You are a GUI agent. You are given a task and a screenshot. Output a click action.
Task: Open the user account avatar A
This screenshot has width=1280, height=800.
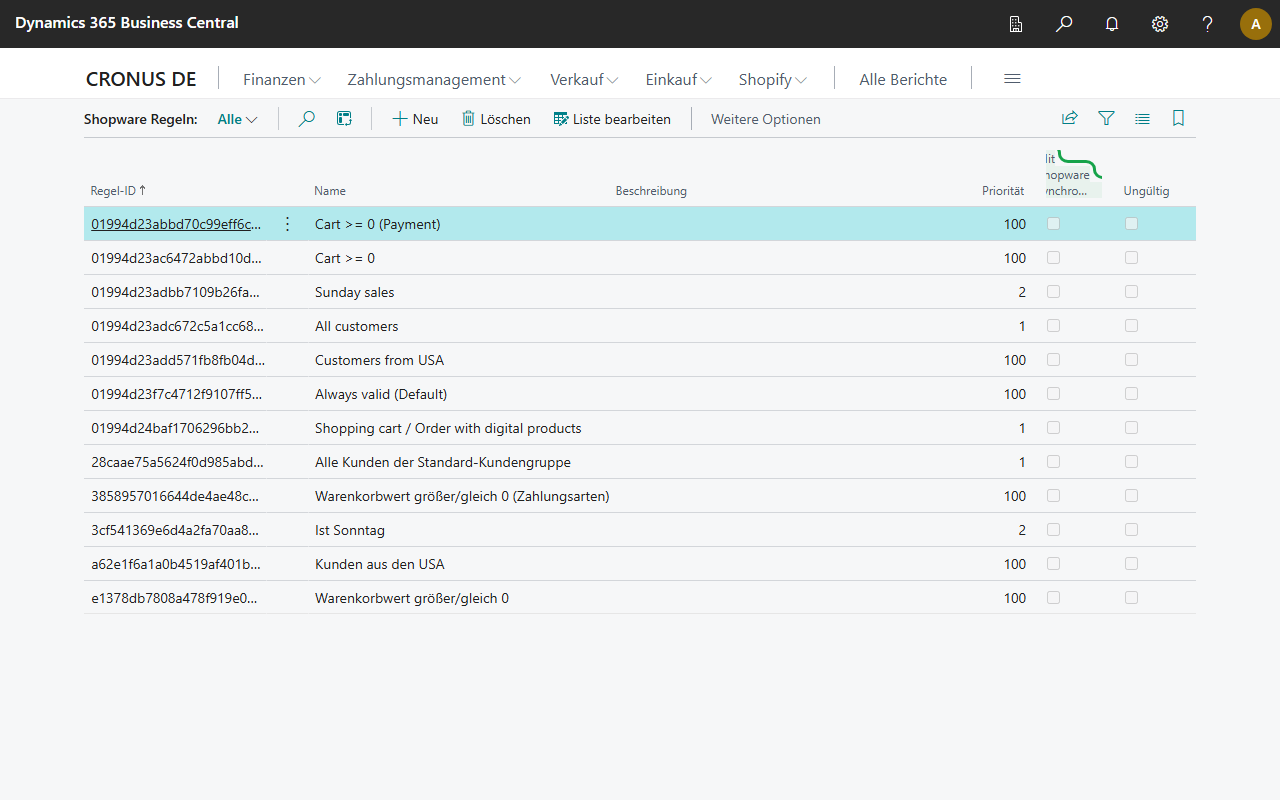(x=1256, y=24)
